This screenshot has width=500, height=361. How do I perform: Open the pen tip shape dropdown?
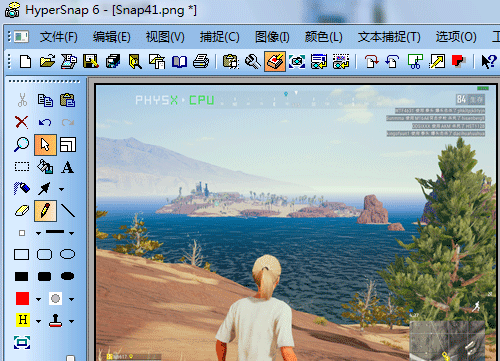(x=38, y=233)
